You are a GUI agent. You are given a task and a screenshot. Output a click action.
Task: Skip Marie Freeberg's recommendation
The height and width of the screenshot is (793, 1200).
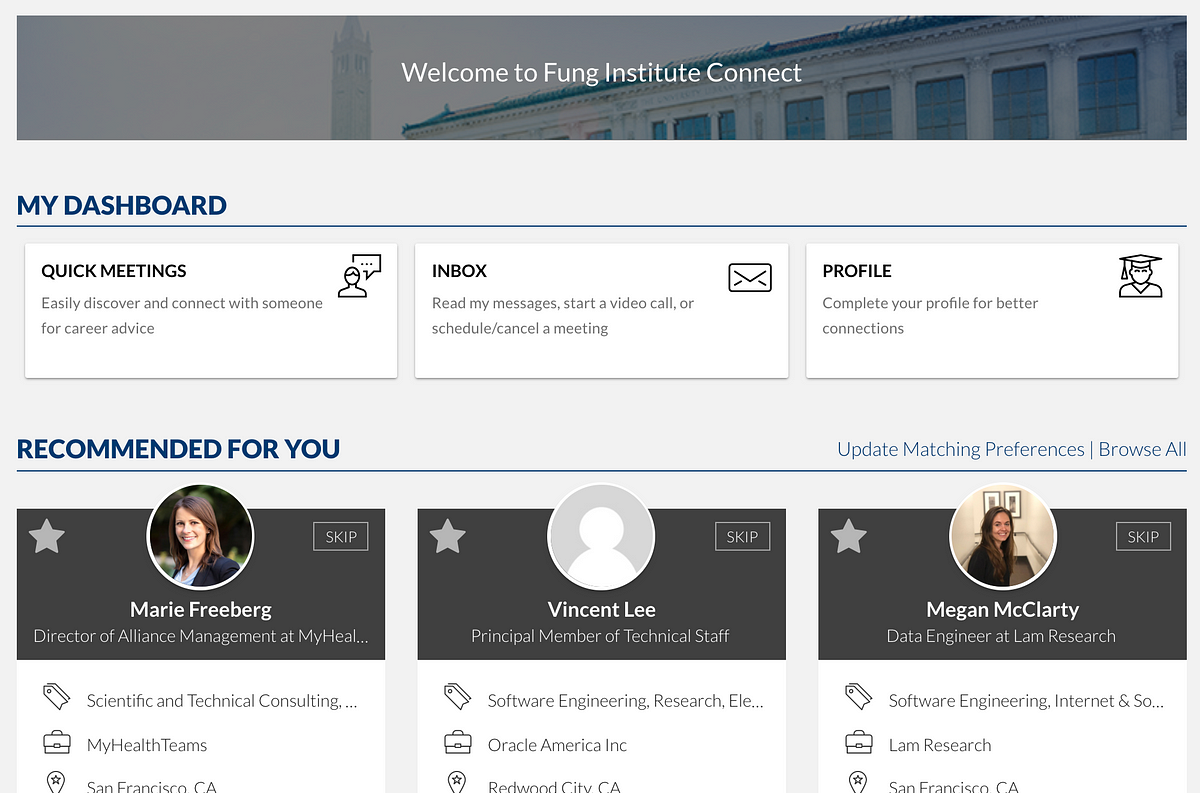[341, 537]
